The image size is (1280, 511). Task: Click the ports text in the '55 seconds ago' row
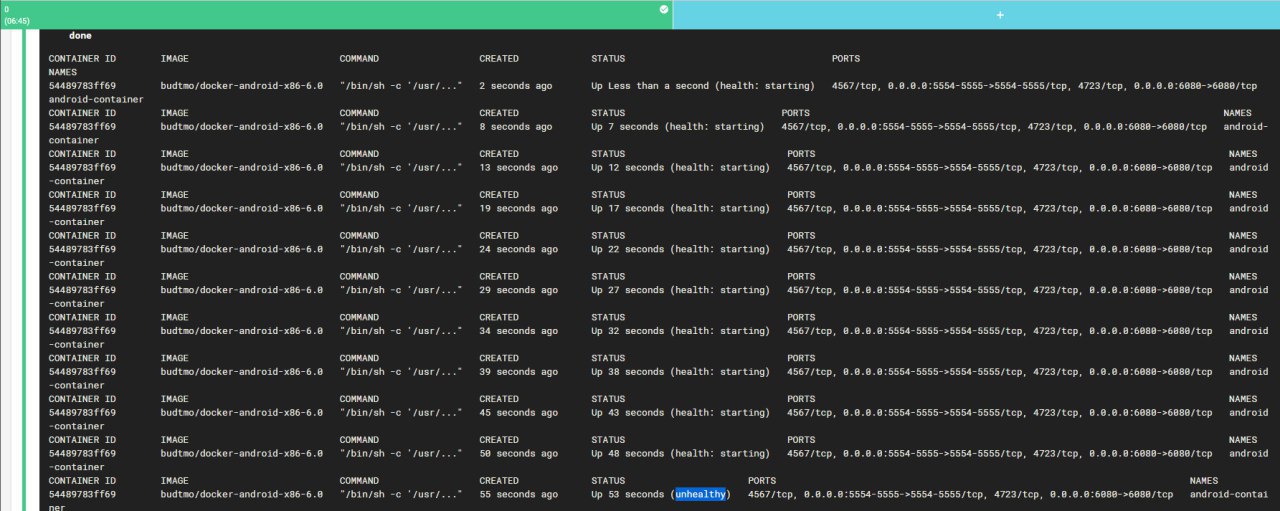pos(960,494)
